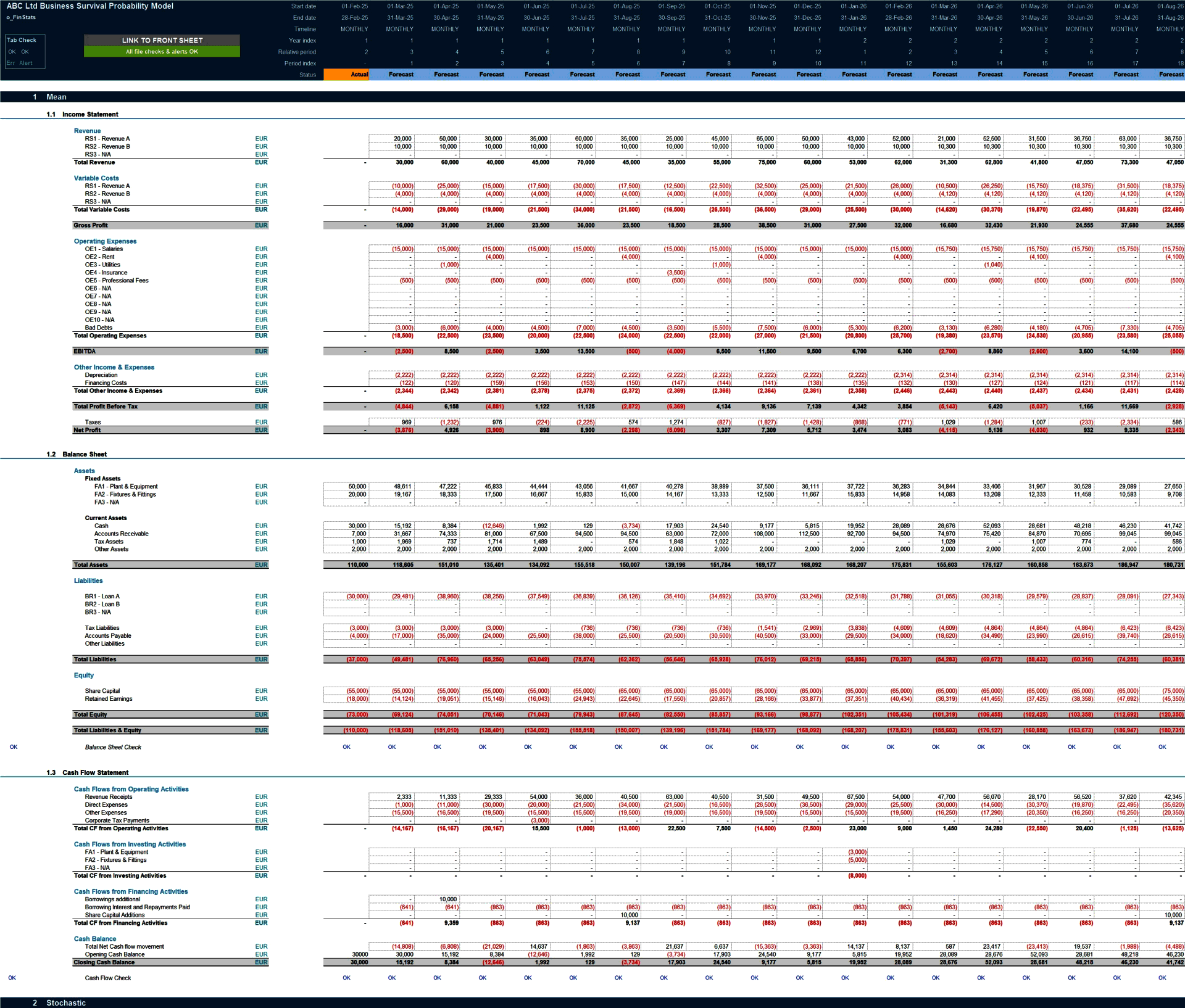
Task: Click the LINK TO FRONT SHEET button
Action: pos(162,40)
